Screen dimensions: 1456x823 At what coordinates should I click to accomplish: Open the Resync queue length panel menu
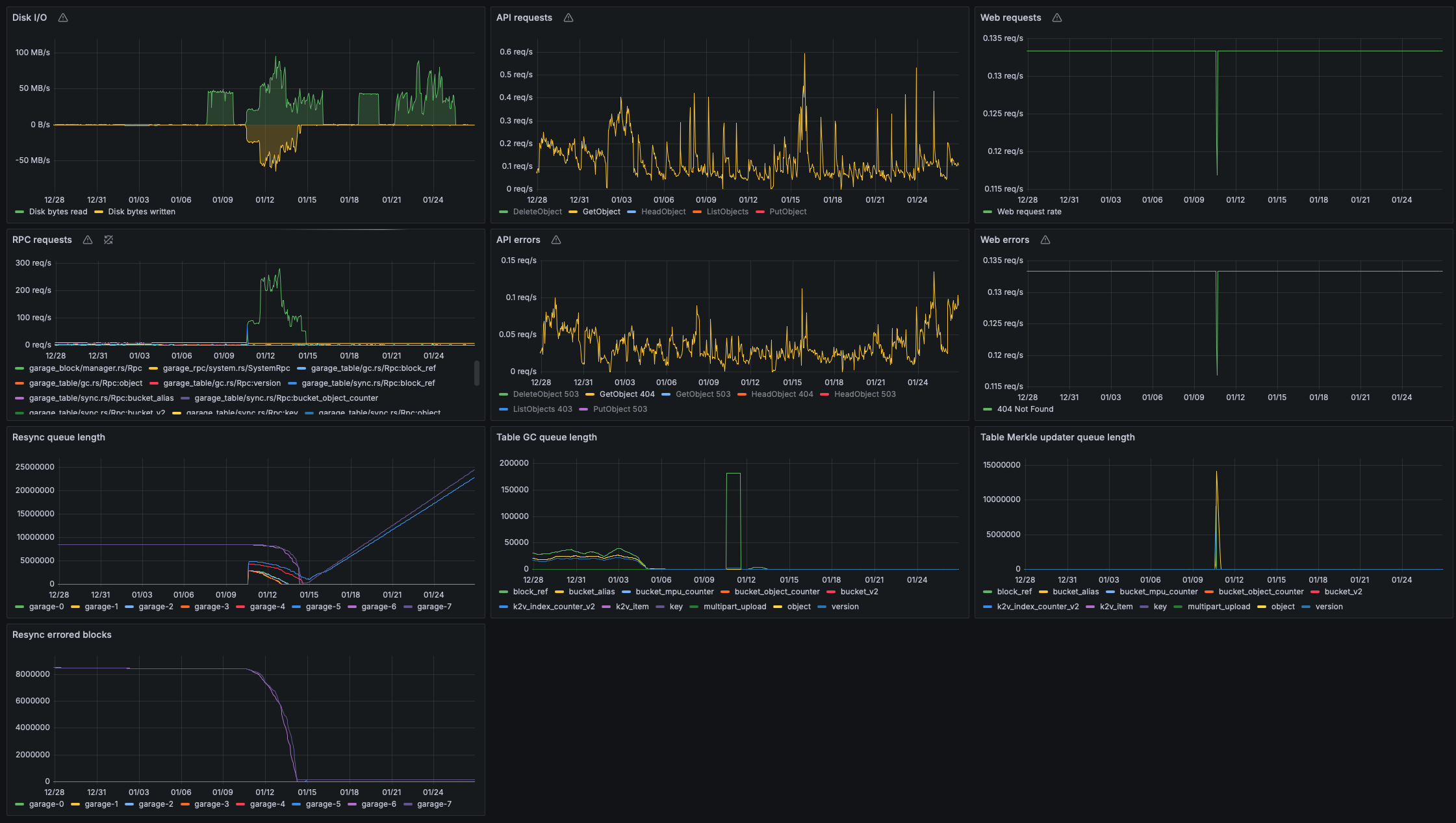58,437
